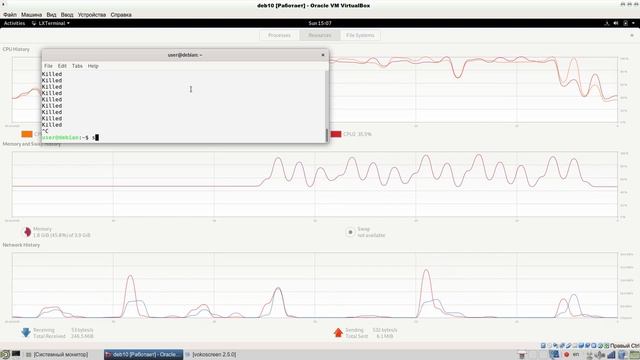Click the Total Sent value
The image size is (640, 360).
coord(384,336)
